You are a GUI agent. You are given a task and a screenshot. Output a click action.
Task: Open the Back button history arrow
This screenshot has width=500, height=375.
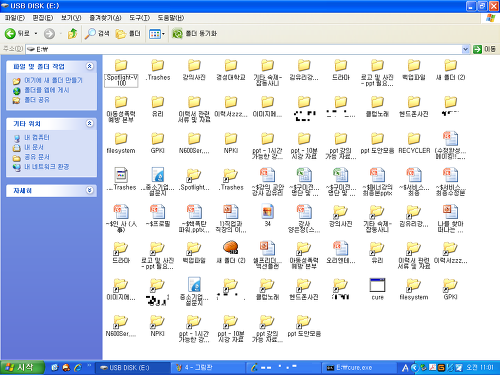pos(36,33)
